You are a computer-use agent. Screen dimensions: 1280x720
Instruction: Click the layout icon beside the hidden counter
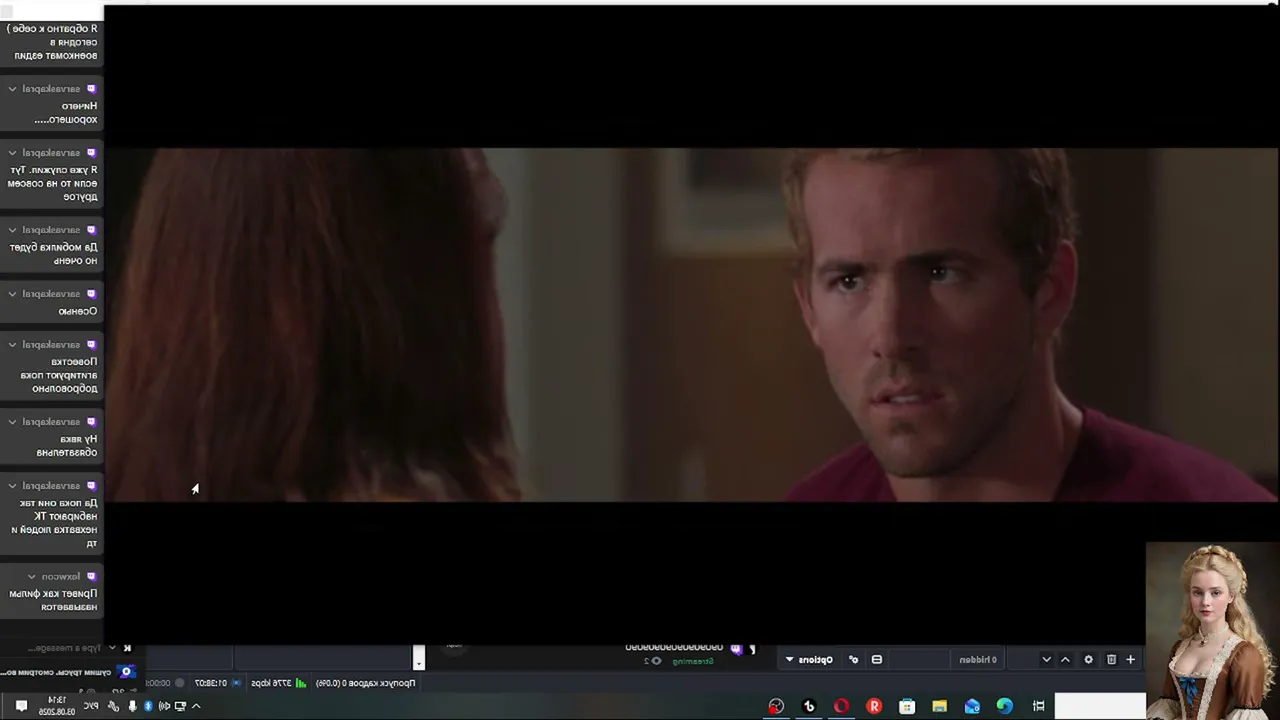877,660
